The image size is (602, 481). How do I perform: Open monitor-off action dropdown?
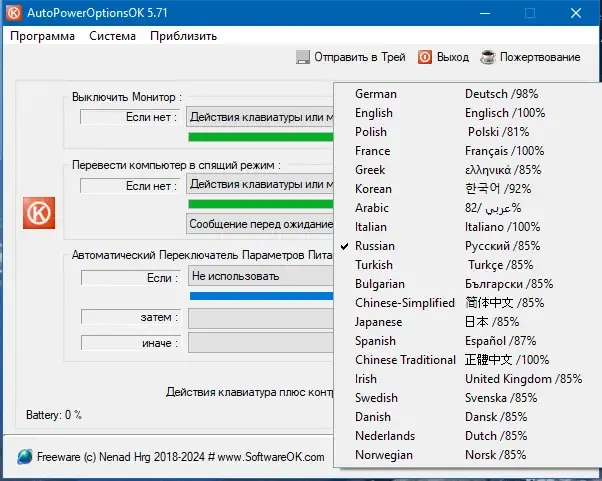point(260,117)
